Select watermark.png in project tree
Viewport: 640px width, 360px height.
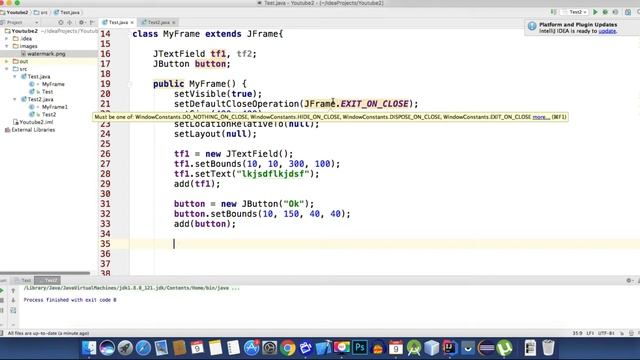pyautogui.click(x=46, y=54)
